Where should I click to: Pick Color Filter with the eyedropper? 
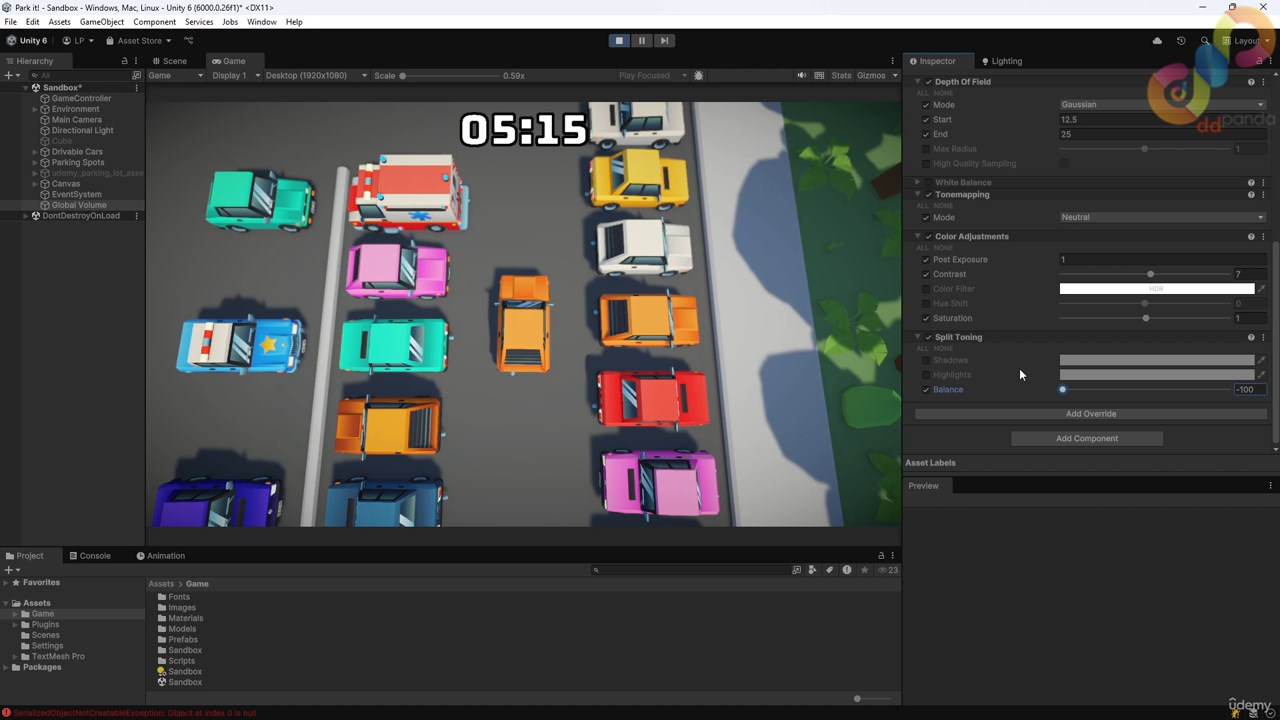1262,289
